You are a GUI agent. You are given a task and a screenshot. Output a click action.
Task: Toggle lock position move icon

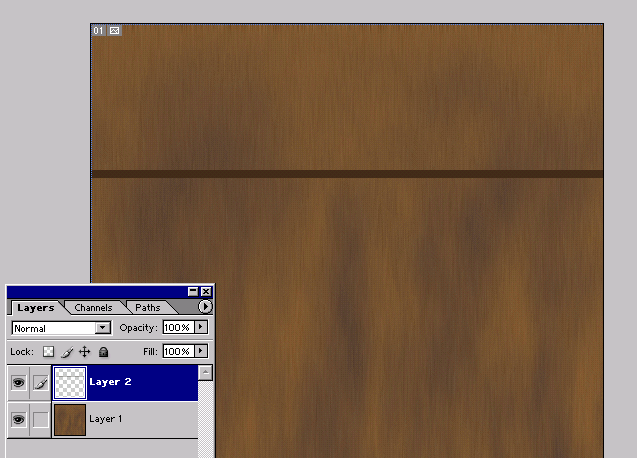pos(84,352)
